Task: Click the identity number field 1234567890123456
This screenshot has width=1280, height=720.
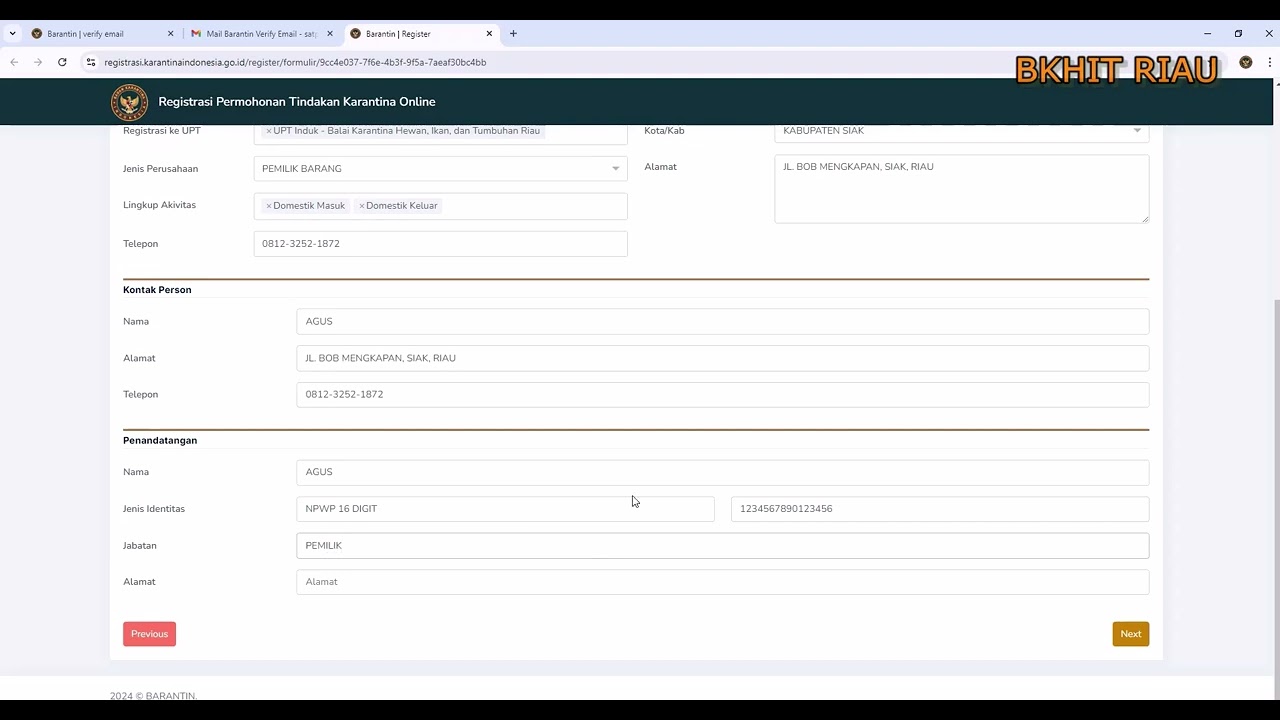Action: click(x=940, y=509)
